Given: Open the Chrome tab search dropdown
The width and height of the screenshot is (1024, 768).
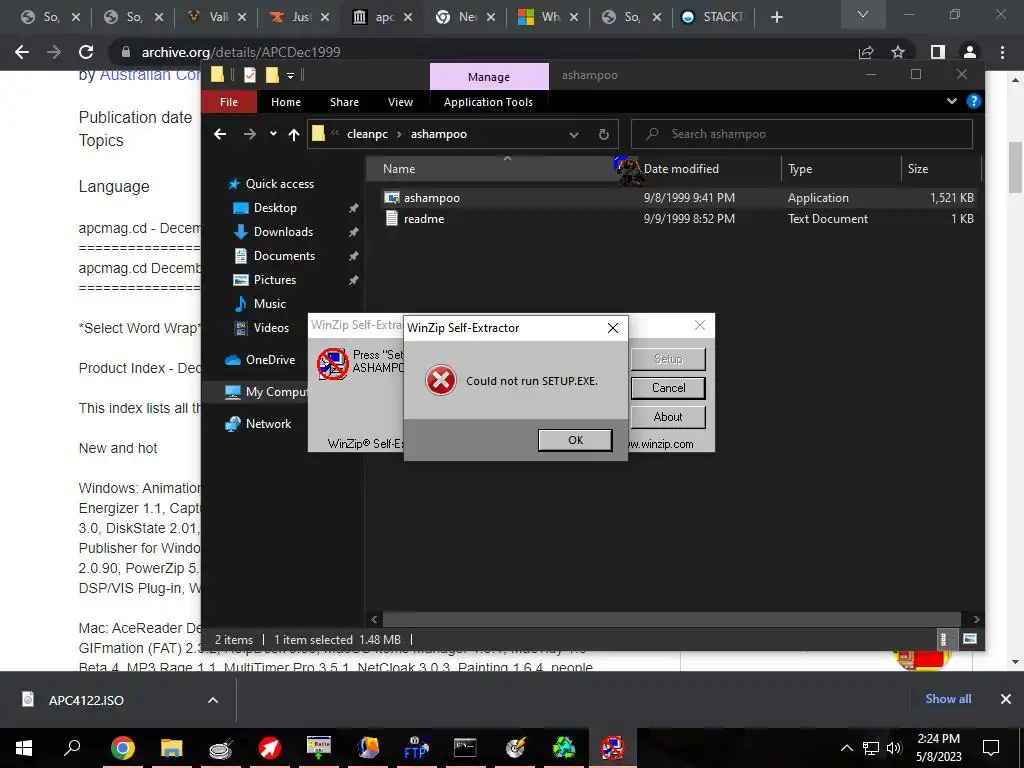Looking at the screenshot, I should [x=863, y=14].
